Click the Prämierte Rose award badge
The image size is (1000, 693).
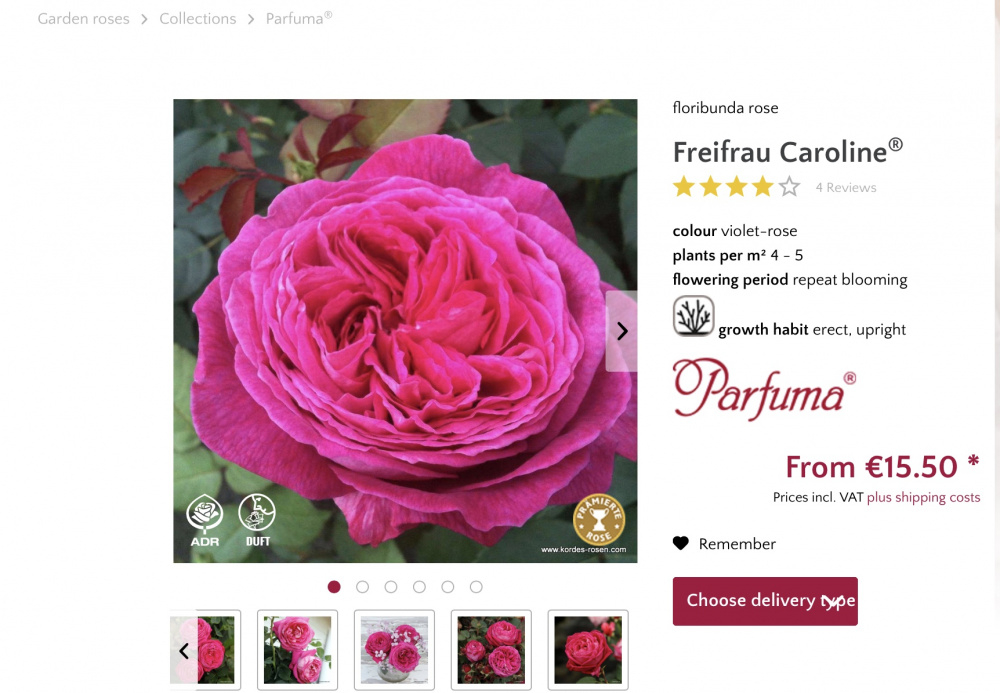[599, 520]
